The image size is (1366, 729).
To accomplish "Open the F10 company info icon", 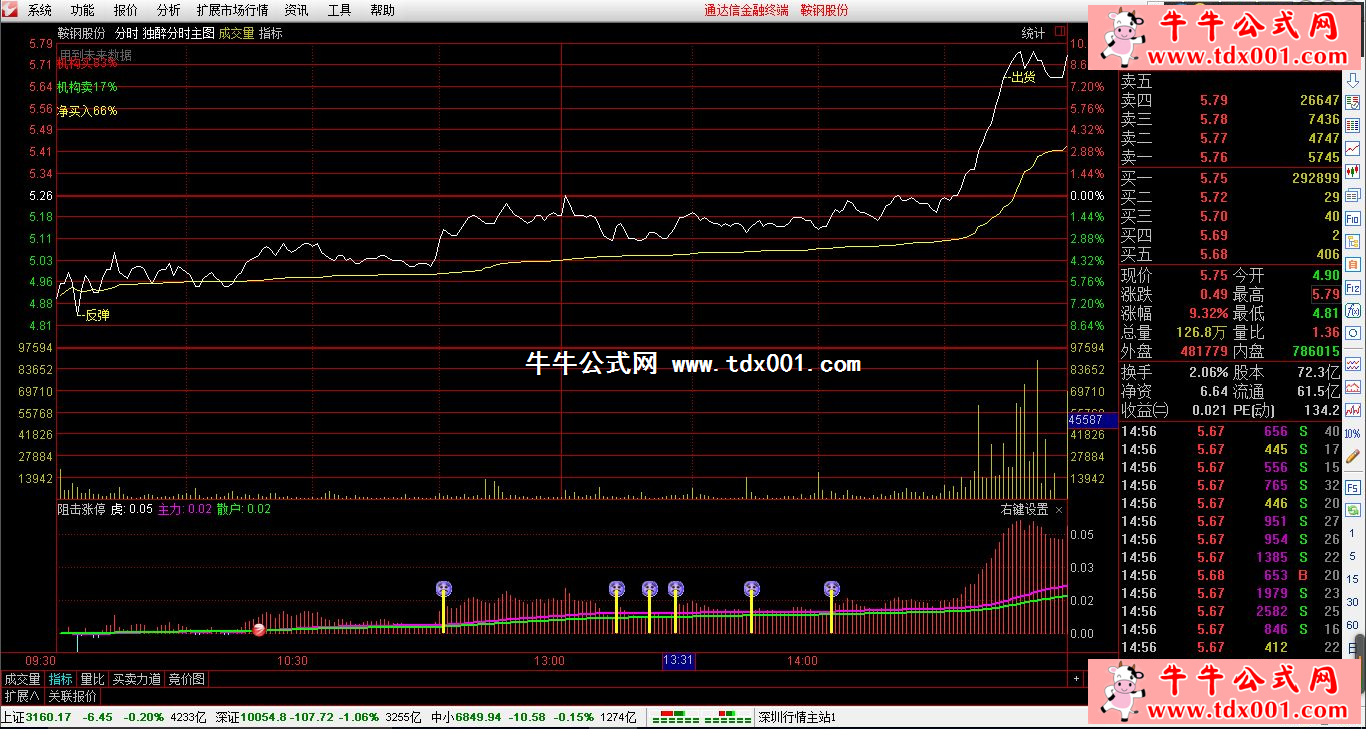I will point(1353,218).
